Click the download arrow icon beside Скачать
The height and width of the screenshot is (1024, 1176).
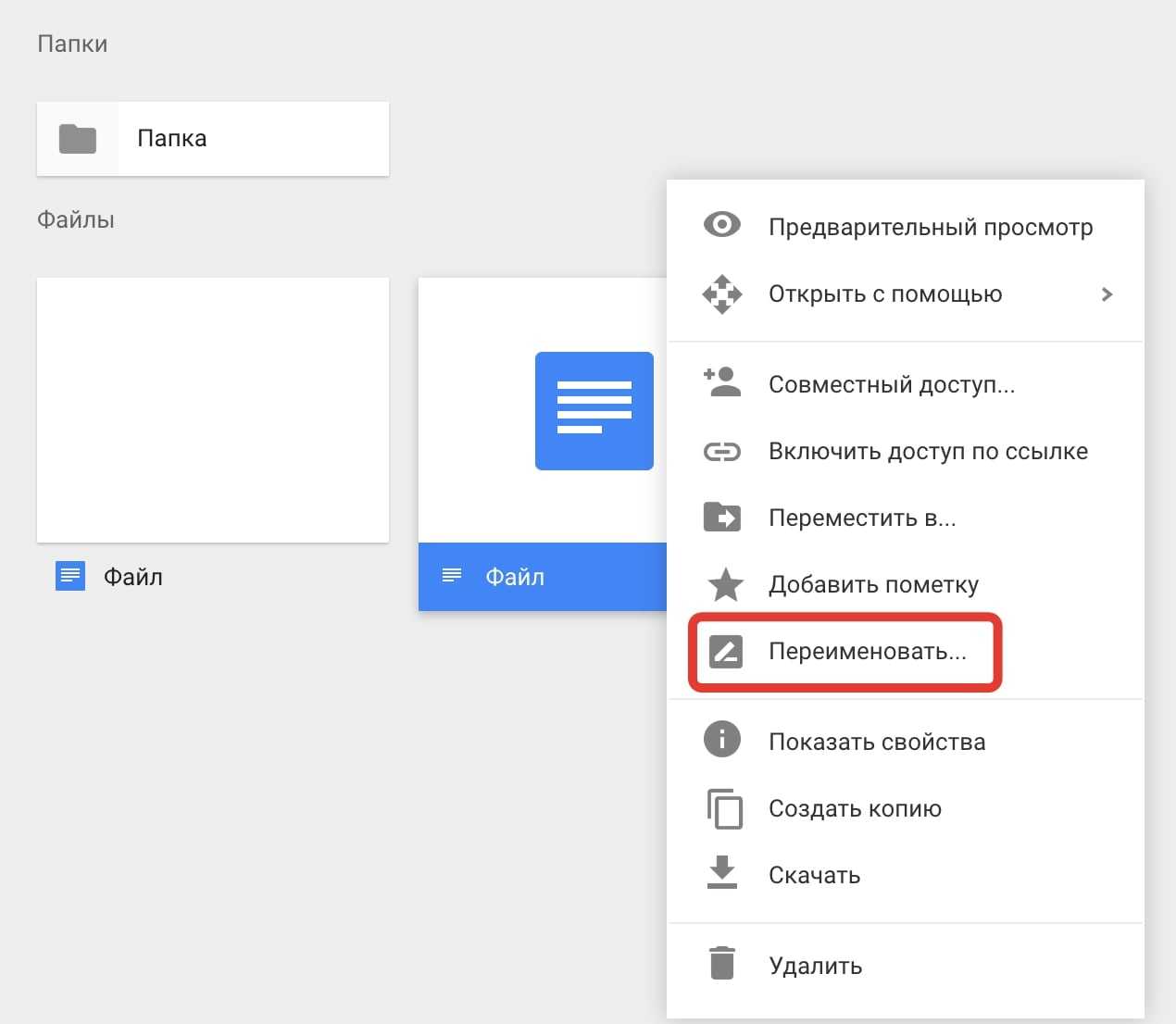coord(722,873)
